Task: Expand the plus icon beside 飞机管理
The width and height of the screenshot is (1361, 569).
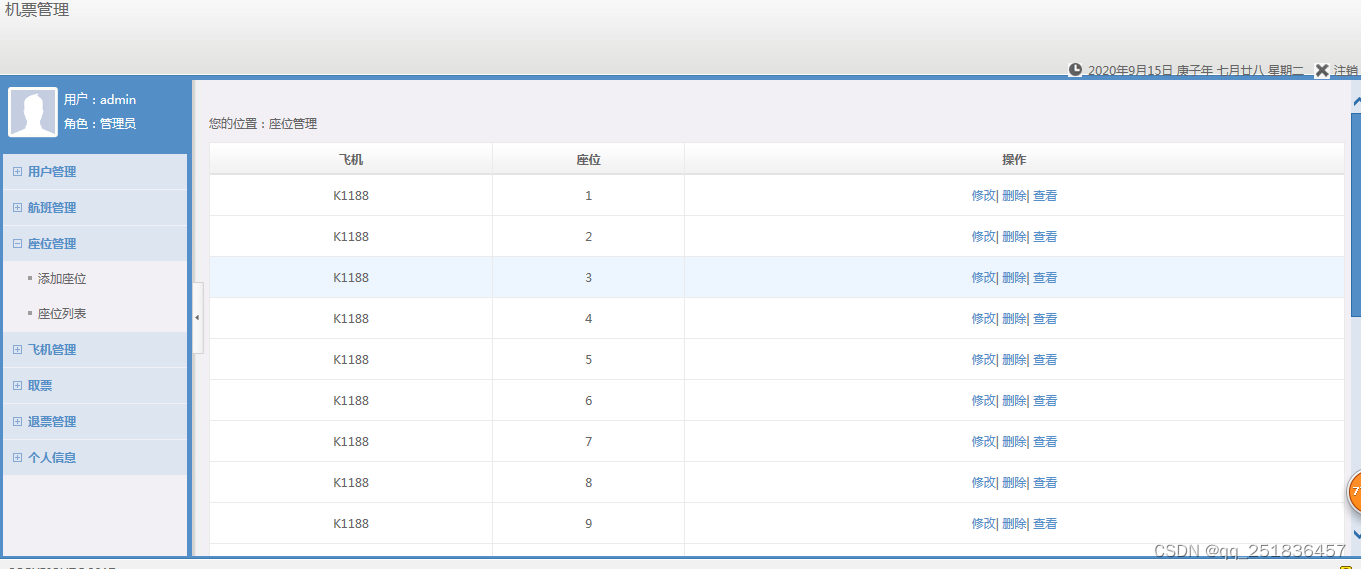Action: tap(17, 350)
